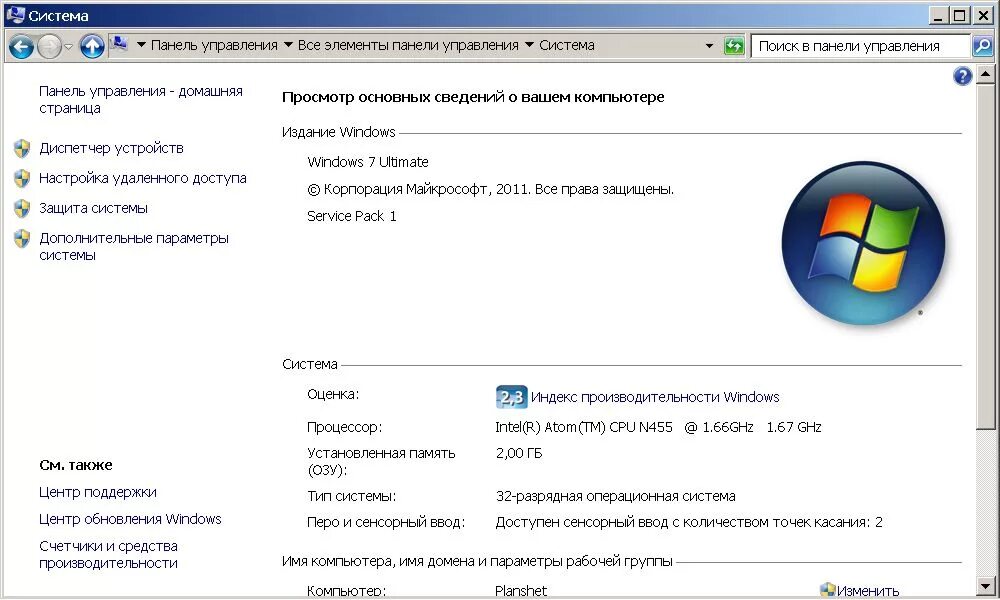Click 32-разрядная операционная система text
Image resolution: width=1000 pixels, height=600 pixels.
click(x=615, y=496)
